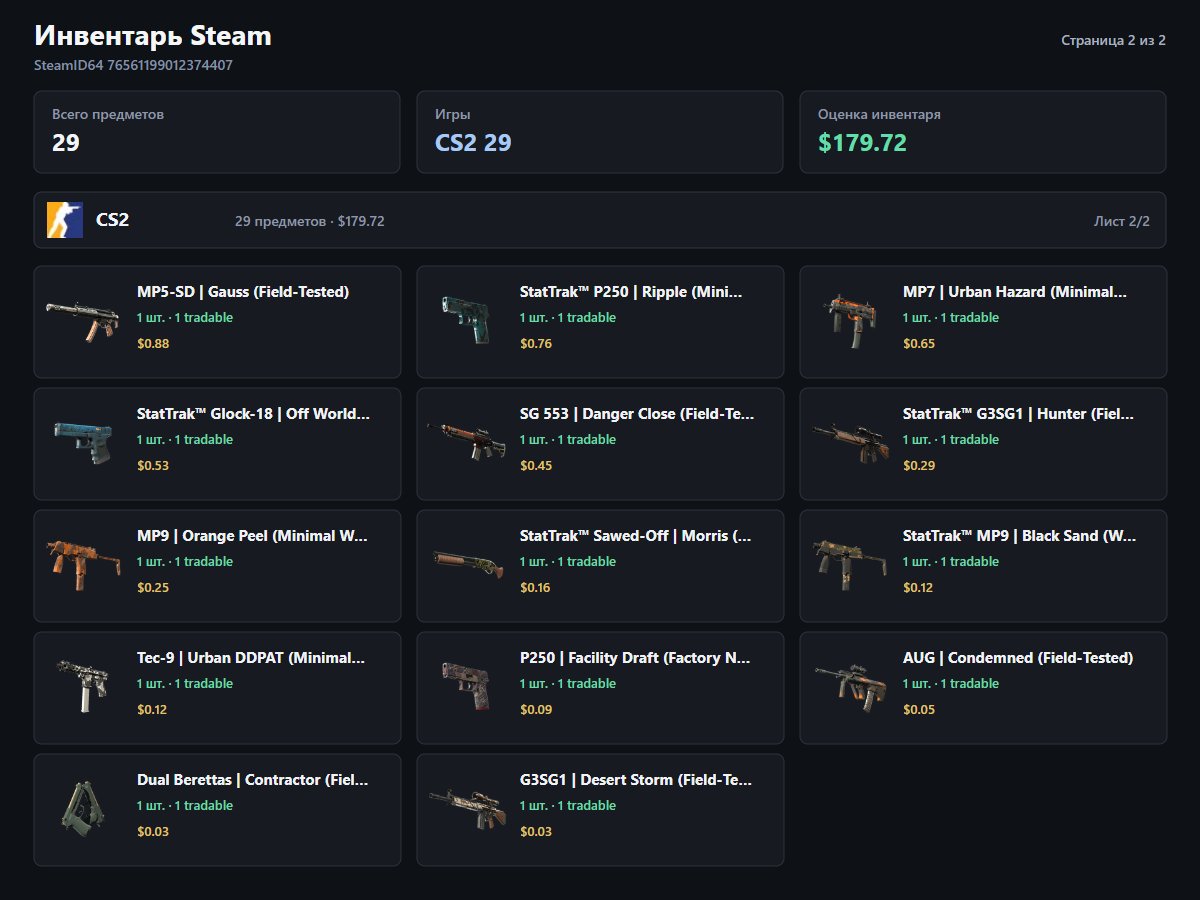Image resolution: width=1200 pixels, height=900 pixels.
Task: Click the StatTrak G3SG1 | Hunter item name
Action: pyautogui.click(x=1018, y=414)
